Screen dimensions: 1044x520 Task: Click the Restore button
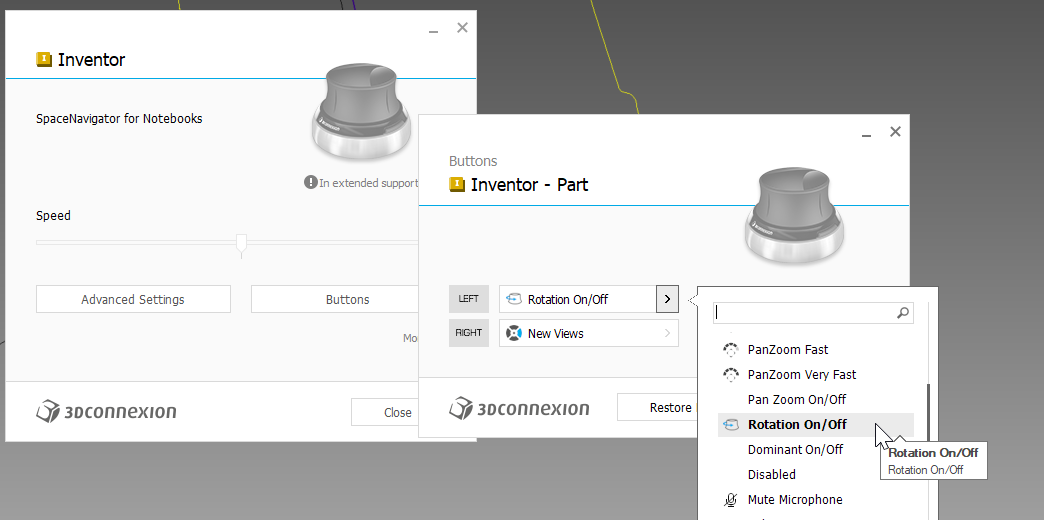[657, 407]
